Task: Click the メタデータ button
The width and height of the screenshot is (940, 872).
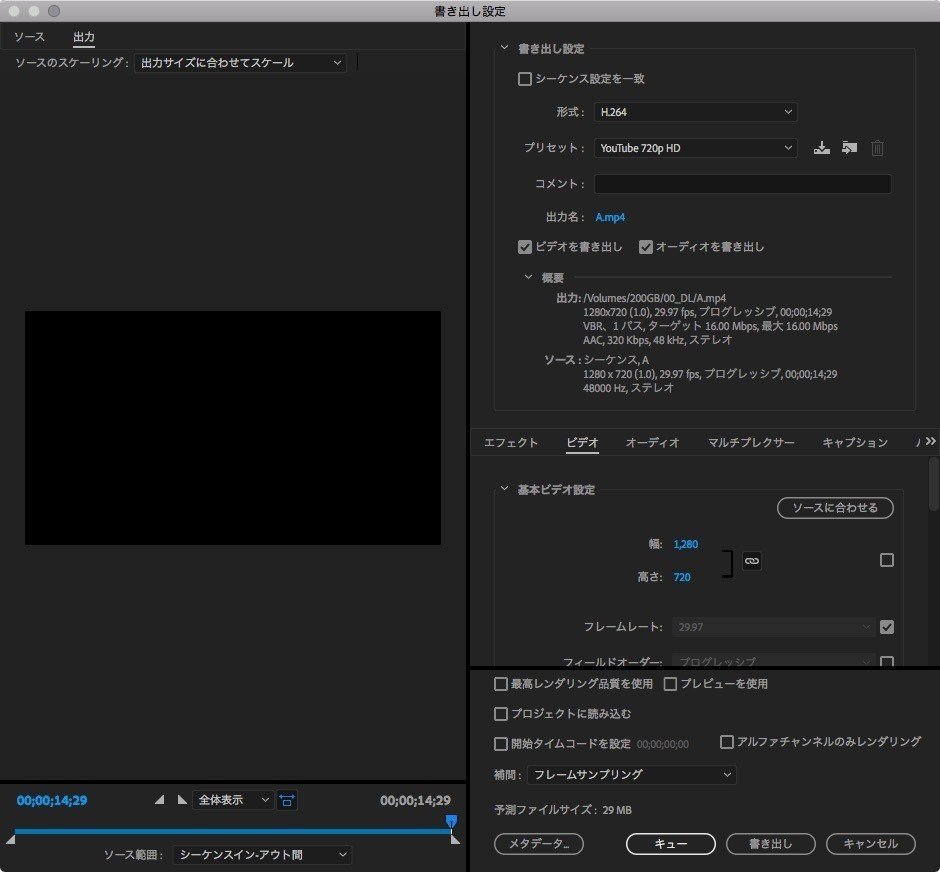Action: tap(539, 844)
